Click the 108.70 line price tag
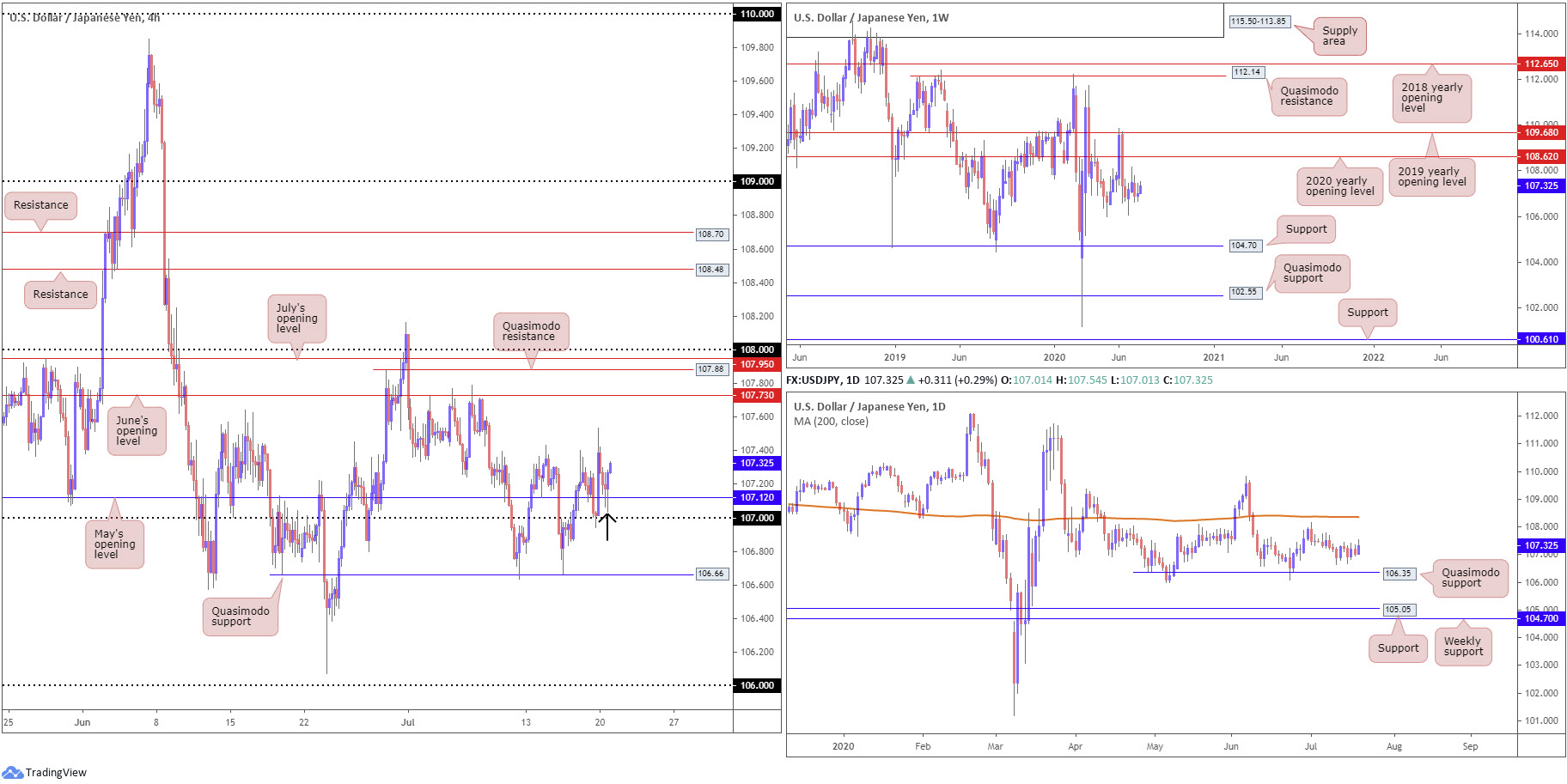 click(x=711, y=234)
